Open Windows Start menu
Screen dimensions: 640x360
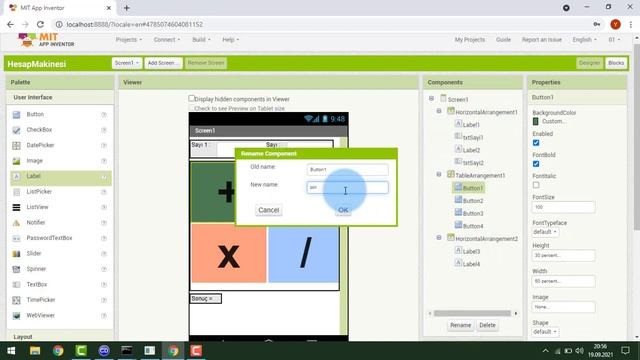[x=11, y=351]
